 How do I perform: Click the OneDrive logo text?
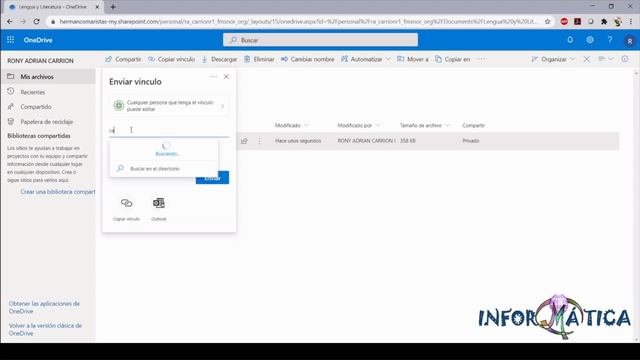pos(38,40)
